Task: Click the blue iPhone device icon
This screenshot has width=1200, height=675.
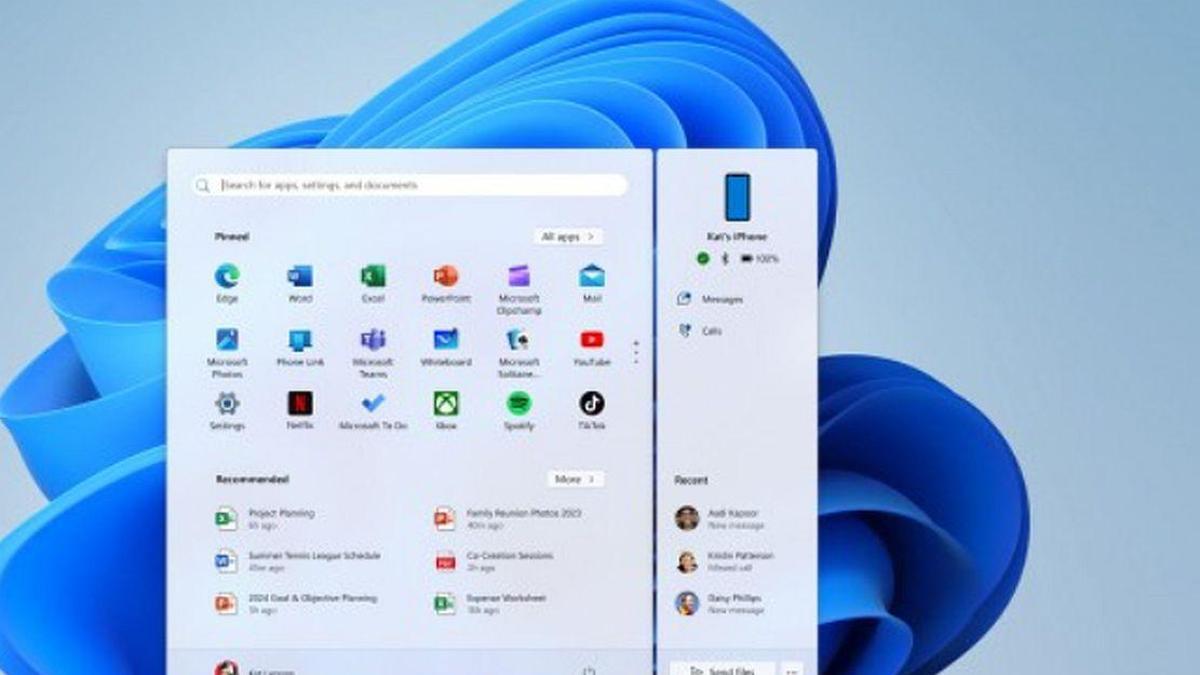Action: point(737,197)
